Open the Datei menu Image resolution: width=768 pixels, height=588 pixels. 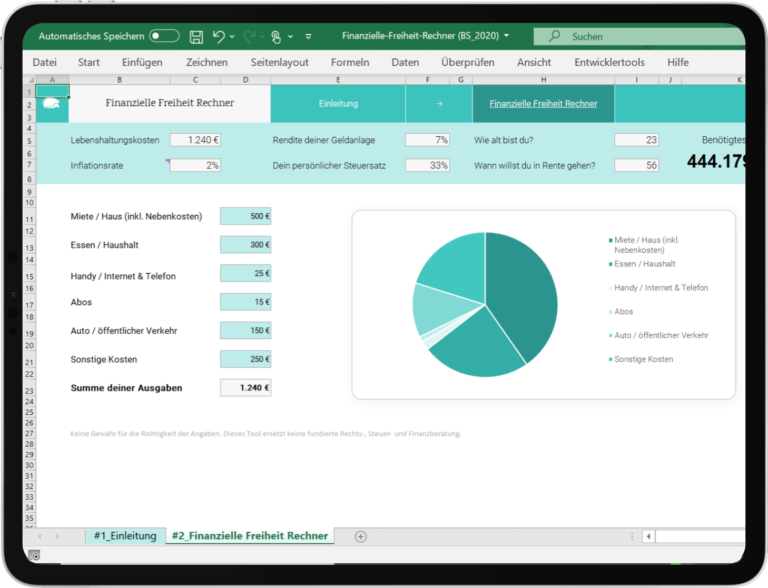point(45,62)
